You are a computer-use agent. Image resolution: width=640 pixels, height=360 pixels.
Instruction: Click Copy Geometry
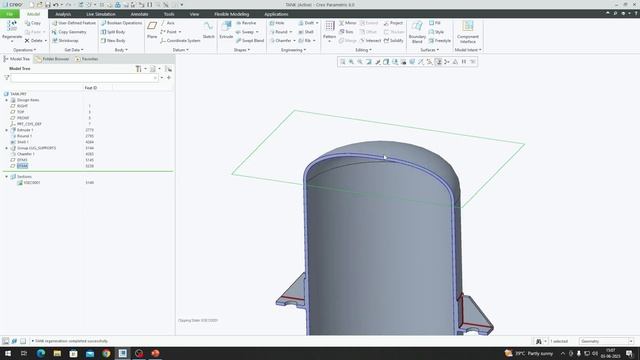[x=69, y=32]
